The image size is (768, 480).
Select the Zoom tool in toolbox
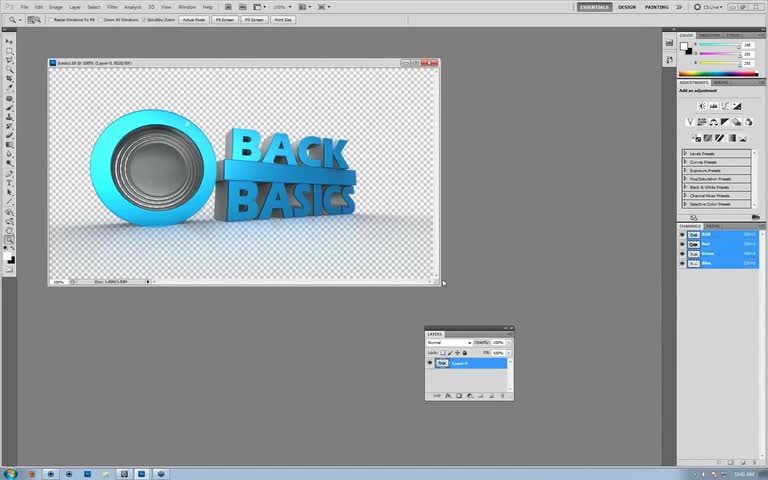click(x=9, y=240)
